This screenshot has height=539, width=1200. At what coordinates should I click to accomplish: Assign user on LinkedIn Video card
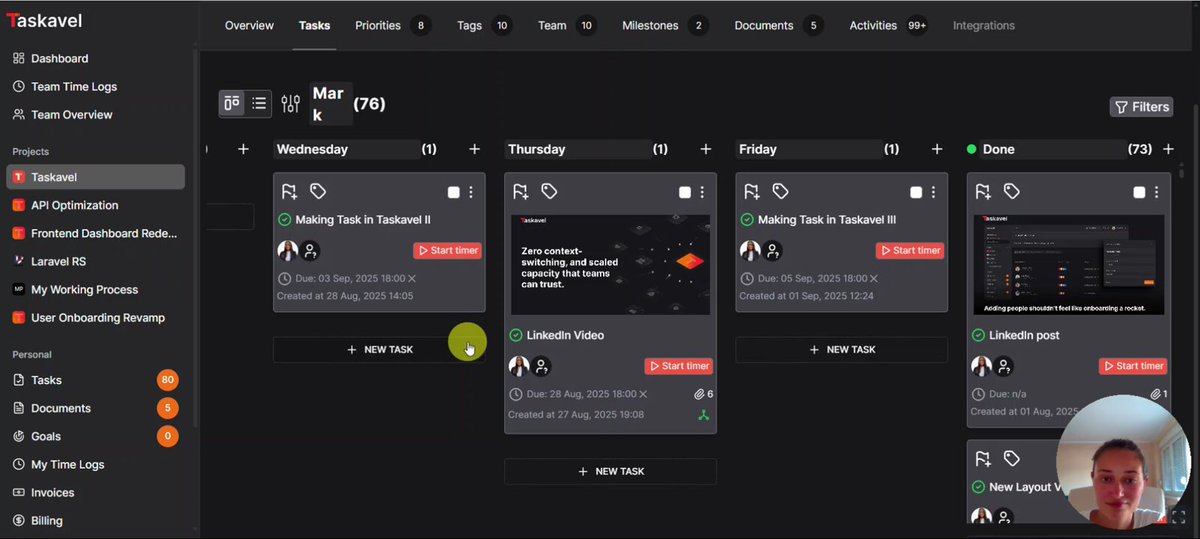point(542,366)
